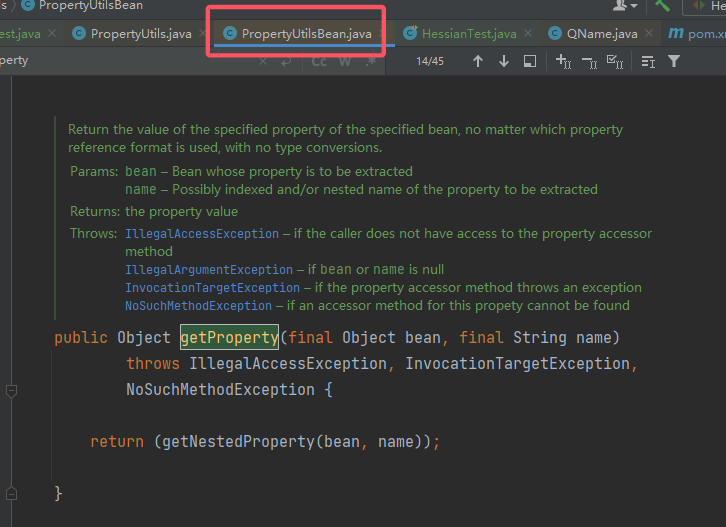This screenshot has height=527, width=726.
Task: Open InvocationTargetException doc link
Action: click(213, 288)
